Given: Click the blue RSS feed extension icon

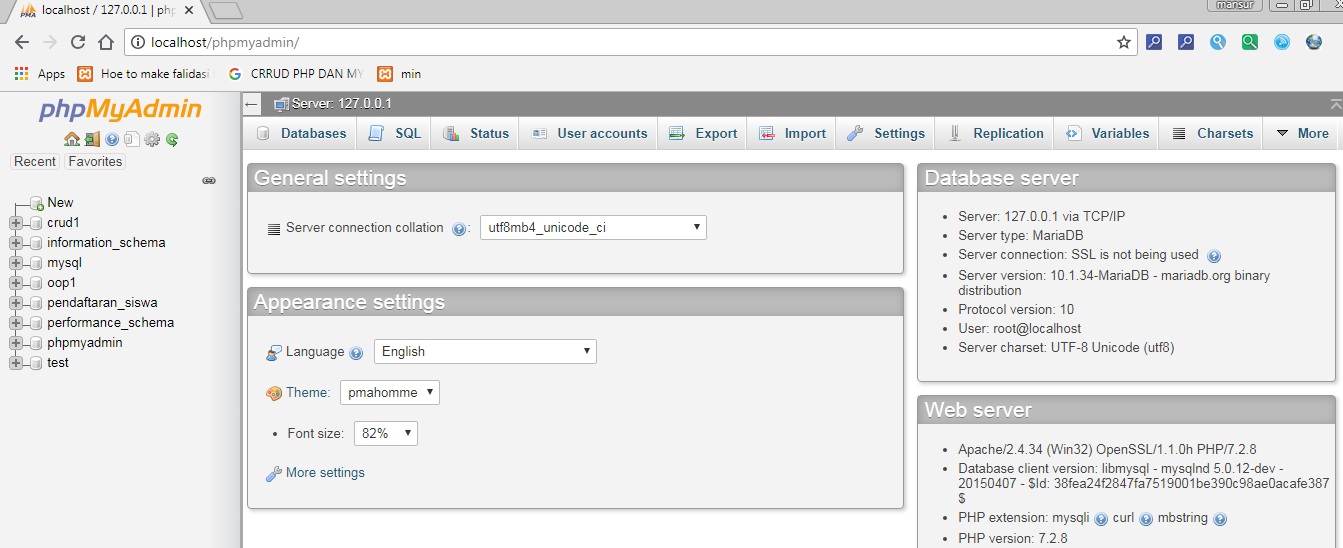Looking at the screenshot, I should 1282,42.
